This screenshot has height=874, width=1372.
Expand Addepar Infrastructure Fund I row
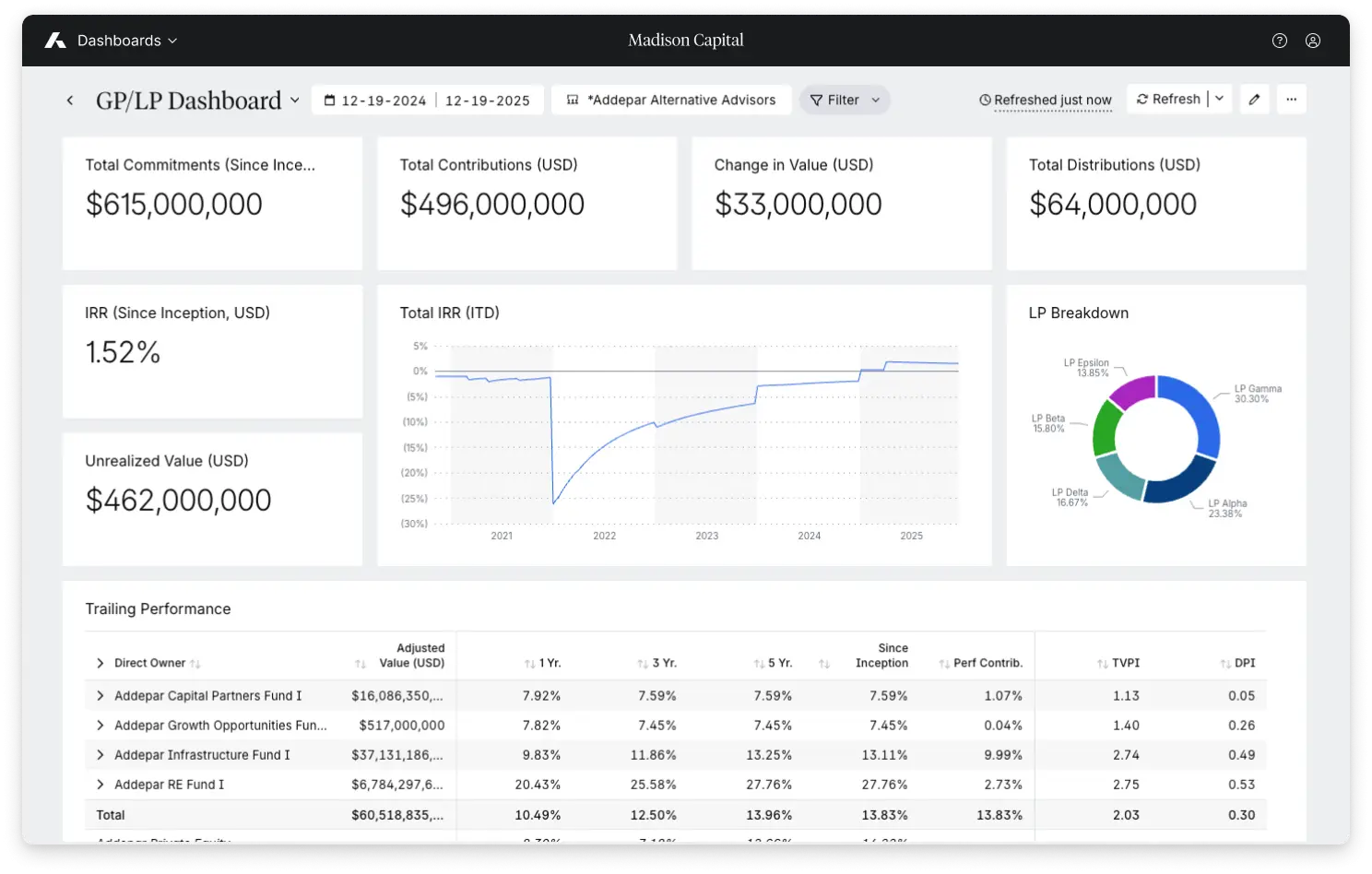pyautogui.click(x=101, y=755)
